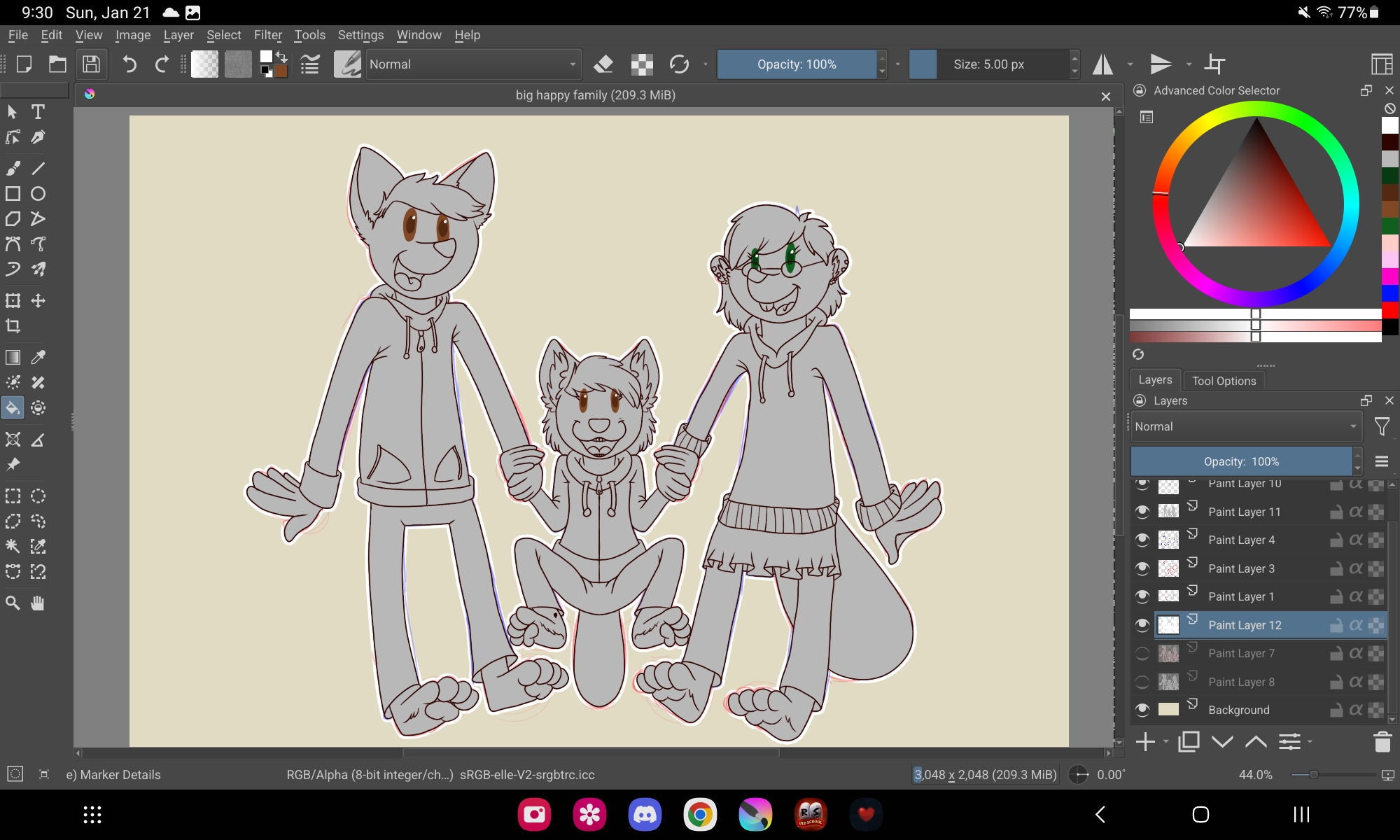Toggle horizontal mirror tool

pos(1103,64)
